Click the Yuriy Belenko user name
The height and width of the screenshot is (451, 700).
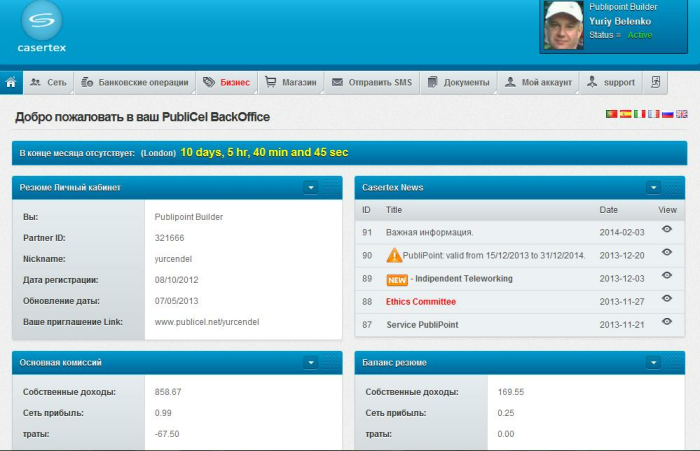pos(620,21)
